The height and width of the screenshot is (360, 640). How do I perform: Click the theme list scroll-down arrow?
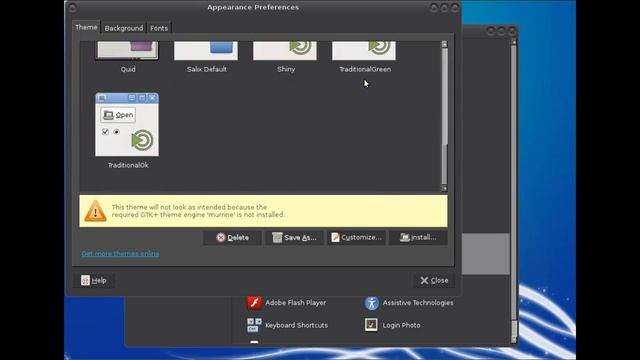pyautogui.click(x=444, y=188)
